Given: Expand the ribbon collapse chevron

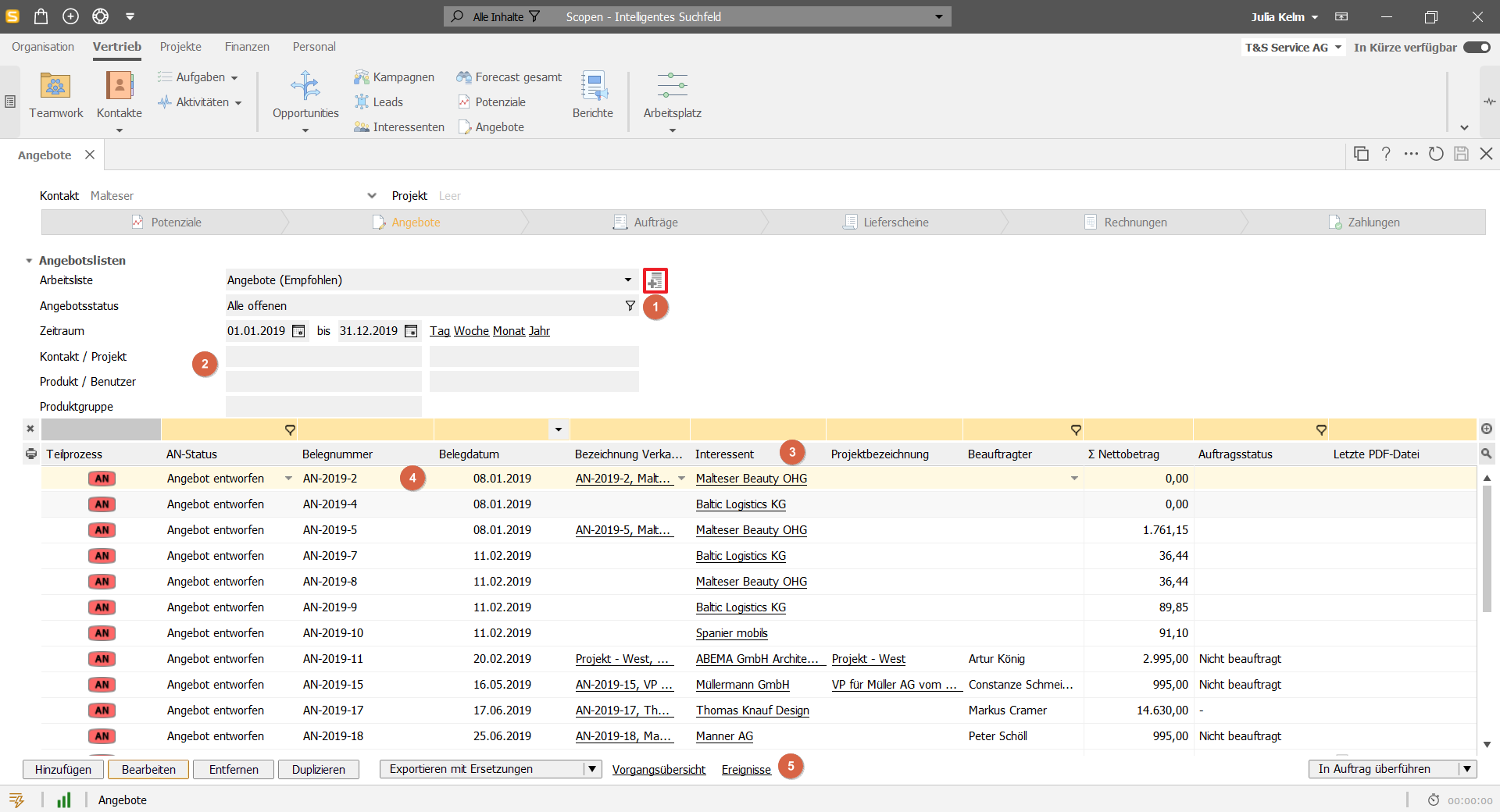Looking at the screenshot, I should (x=1465, y=127).
